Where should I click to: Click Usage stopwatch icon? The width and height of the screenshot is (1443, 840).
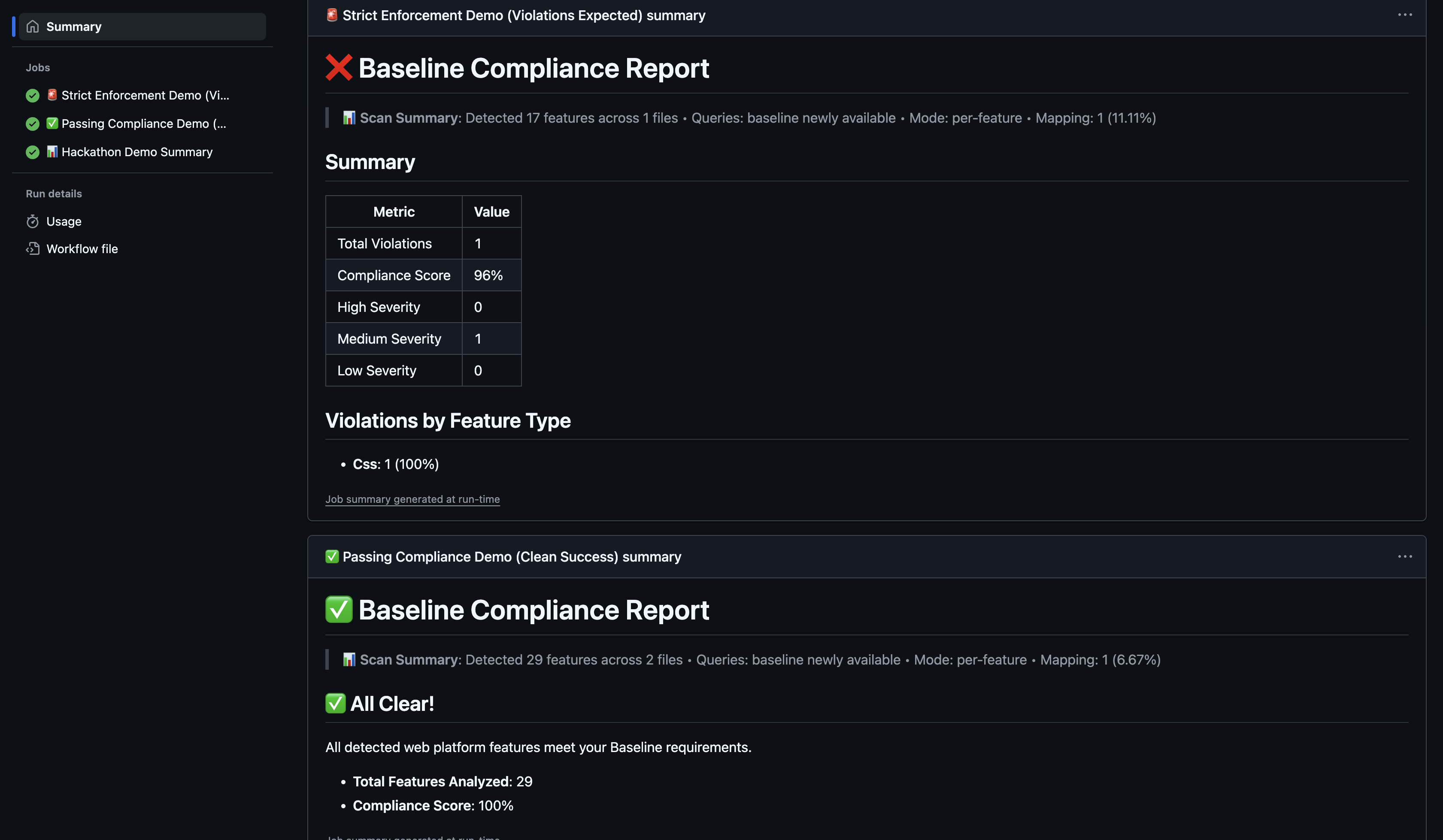click(33, 221)
